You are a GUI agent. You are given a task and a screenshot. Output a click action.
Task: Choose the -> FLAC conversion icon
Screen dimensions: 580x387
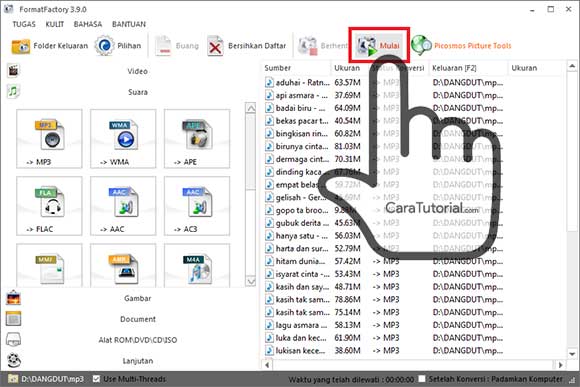pos(49,206)
